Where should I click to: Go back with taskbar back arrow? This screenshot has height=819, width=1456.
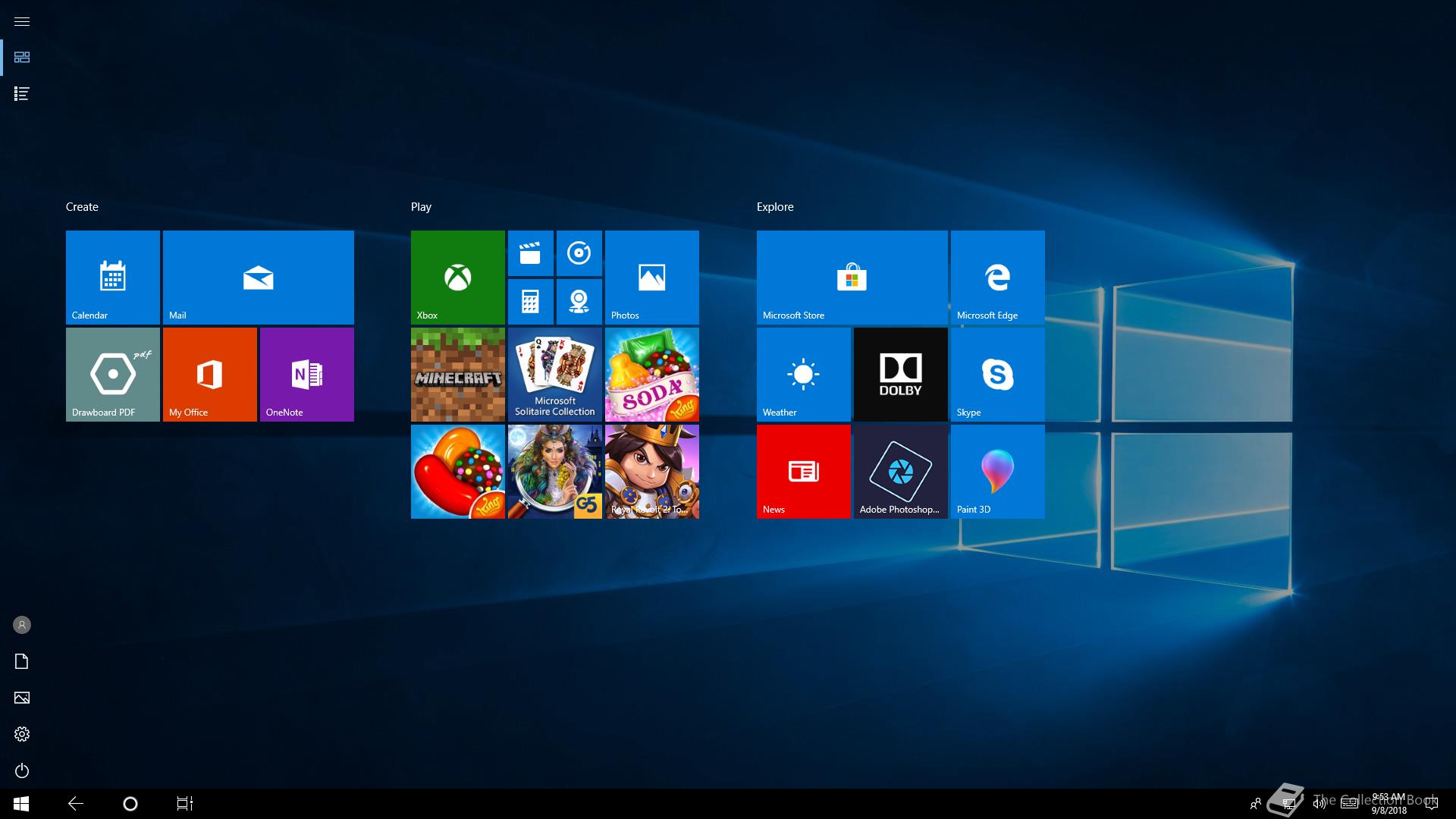[76, 804]
